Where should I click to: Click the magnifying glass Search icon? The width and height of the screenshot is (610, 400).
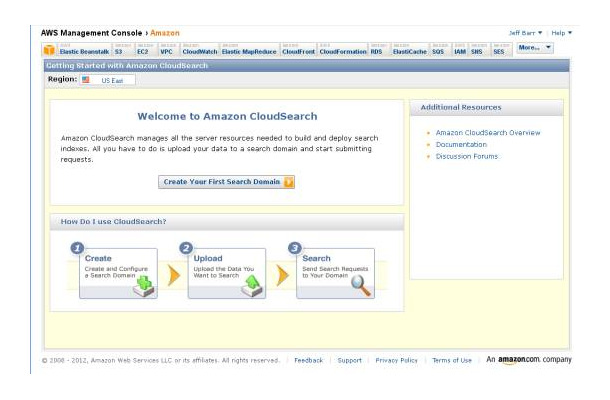coord(361,286)
